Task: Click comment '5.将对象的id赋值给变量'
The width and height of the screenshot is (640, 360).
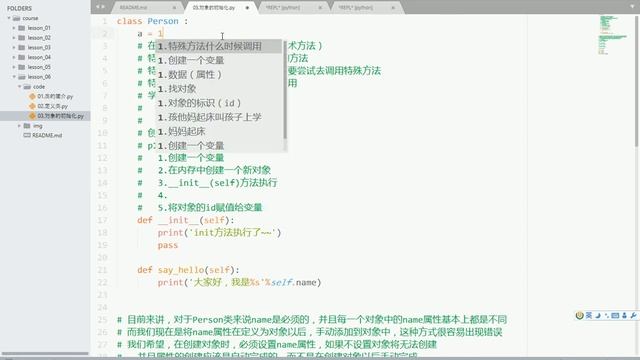Action: tap(210, 207)
